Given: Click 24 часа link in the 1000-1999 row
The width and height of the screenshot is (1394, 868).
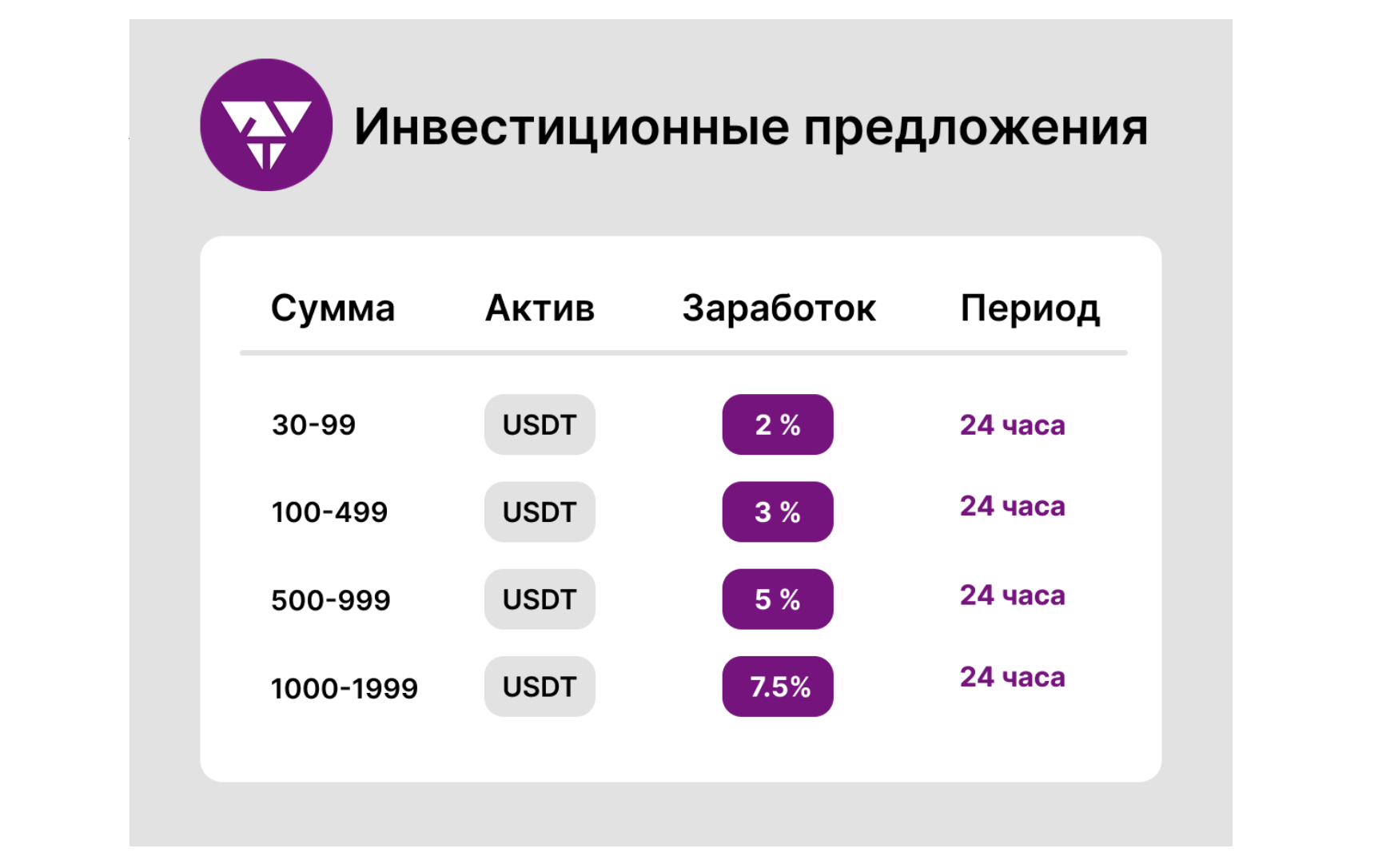Looking at the screenshot, I should [1012, 678].
